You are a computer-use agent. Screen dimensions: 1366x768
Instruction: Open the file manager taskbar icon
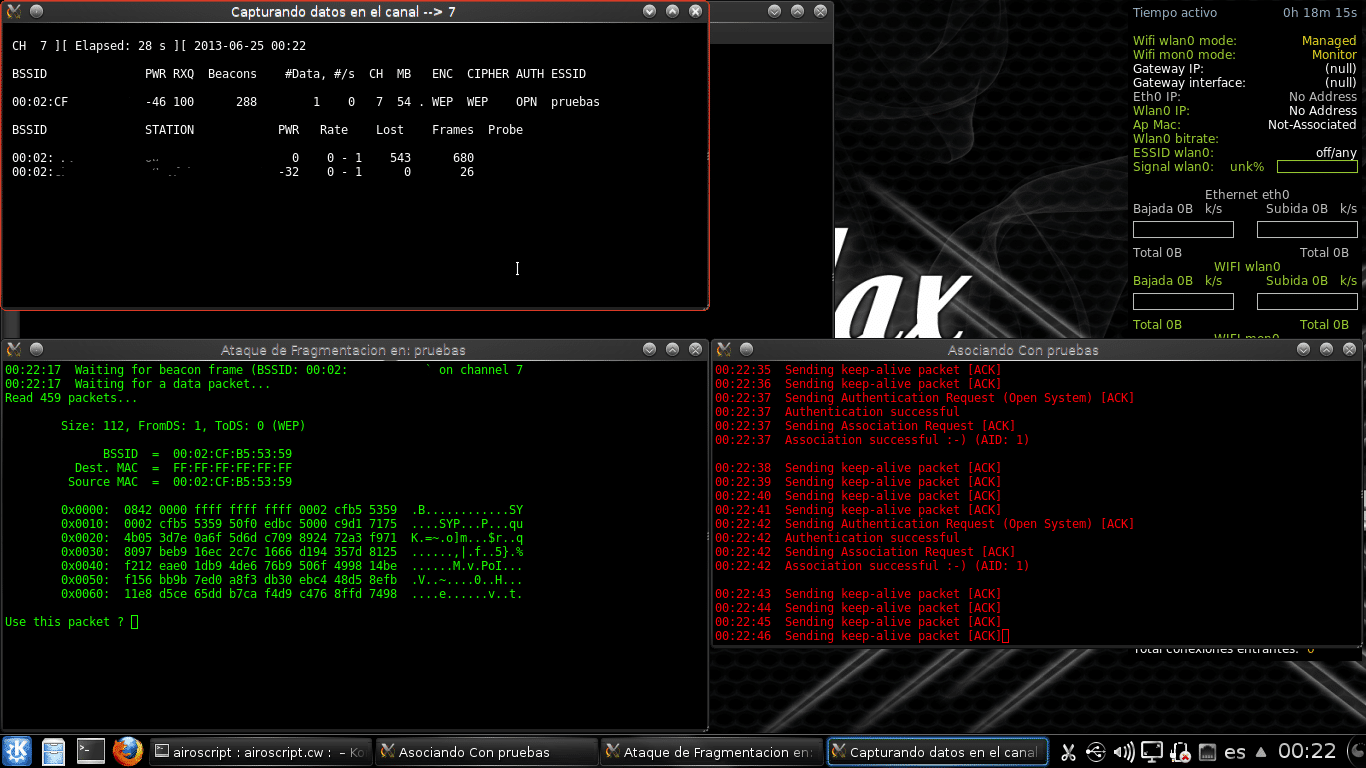tap(54, 751)
